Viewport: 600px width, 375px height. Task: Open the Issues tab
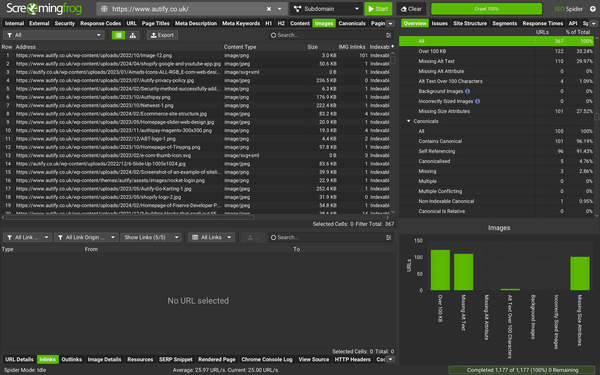(440, 23)
